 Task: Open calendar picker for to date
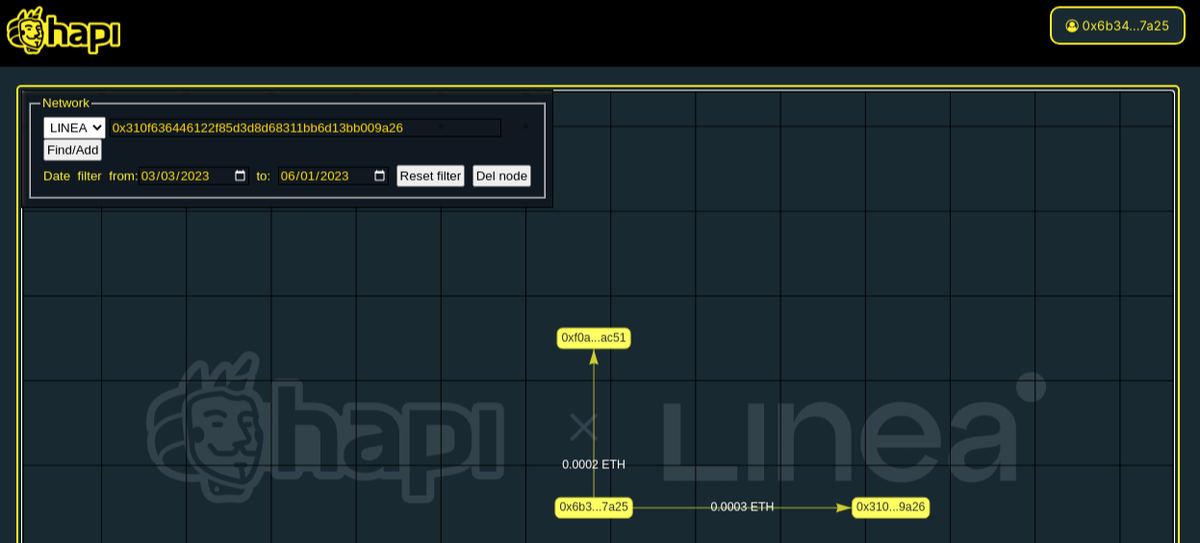(379, 176)
